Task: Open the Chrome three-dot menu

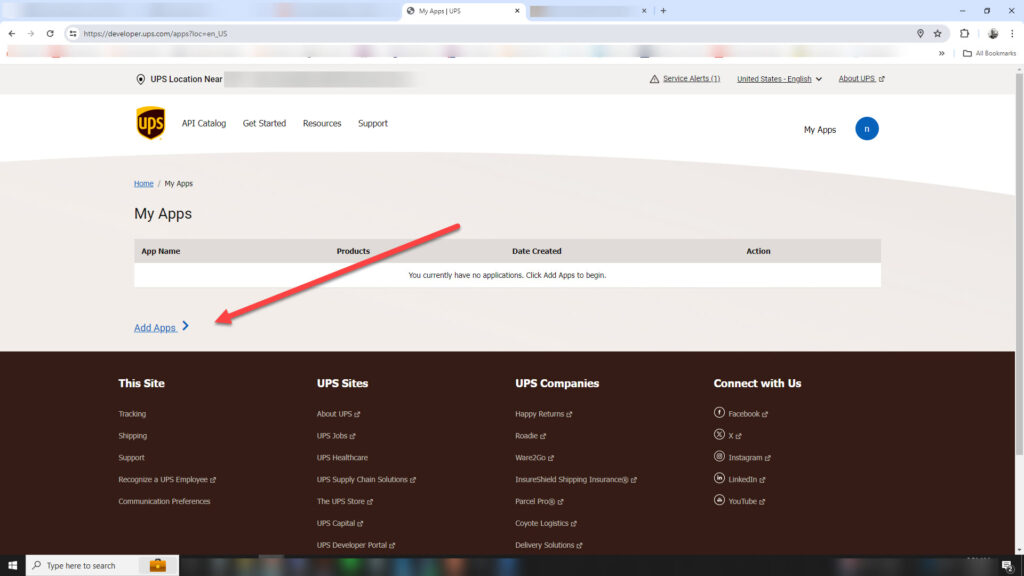Action: click(1012, 33)
